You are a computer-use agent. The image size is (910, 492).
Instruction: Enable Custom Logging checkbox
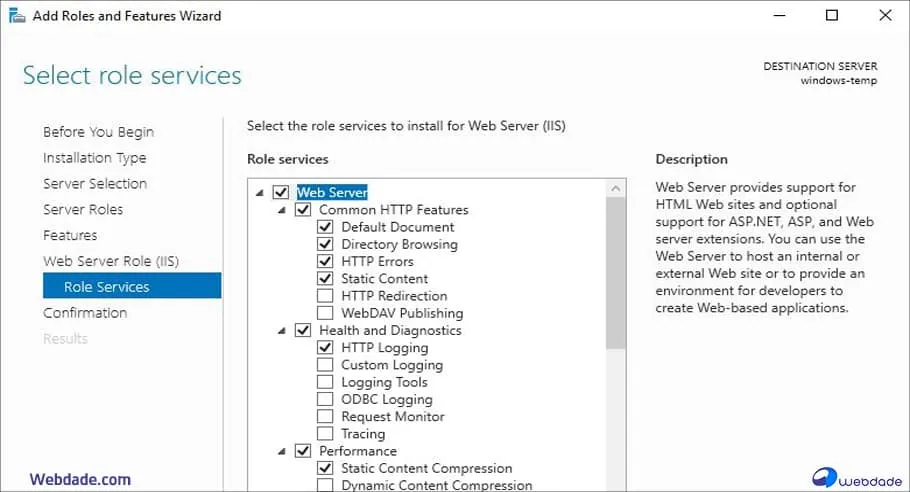(325, 365)
